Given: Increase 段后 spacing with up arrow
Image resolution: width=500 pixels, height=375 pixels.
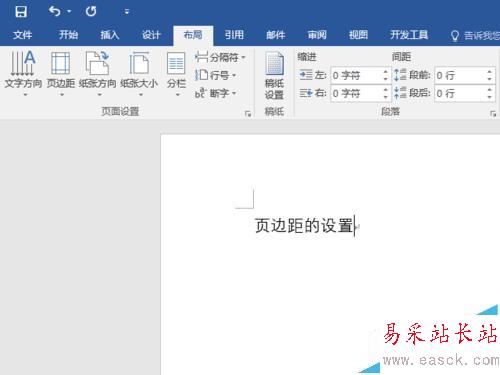Looking at the screenshot, I should tap(489, 89).
